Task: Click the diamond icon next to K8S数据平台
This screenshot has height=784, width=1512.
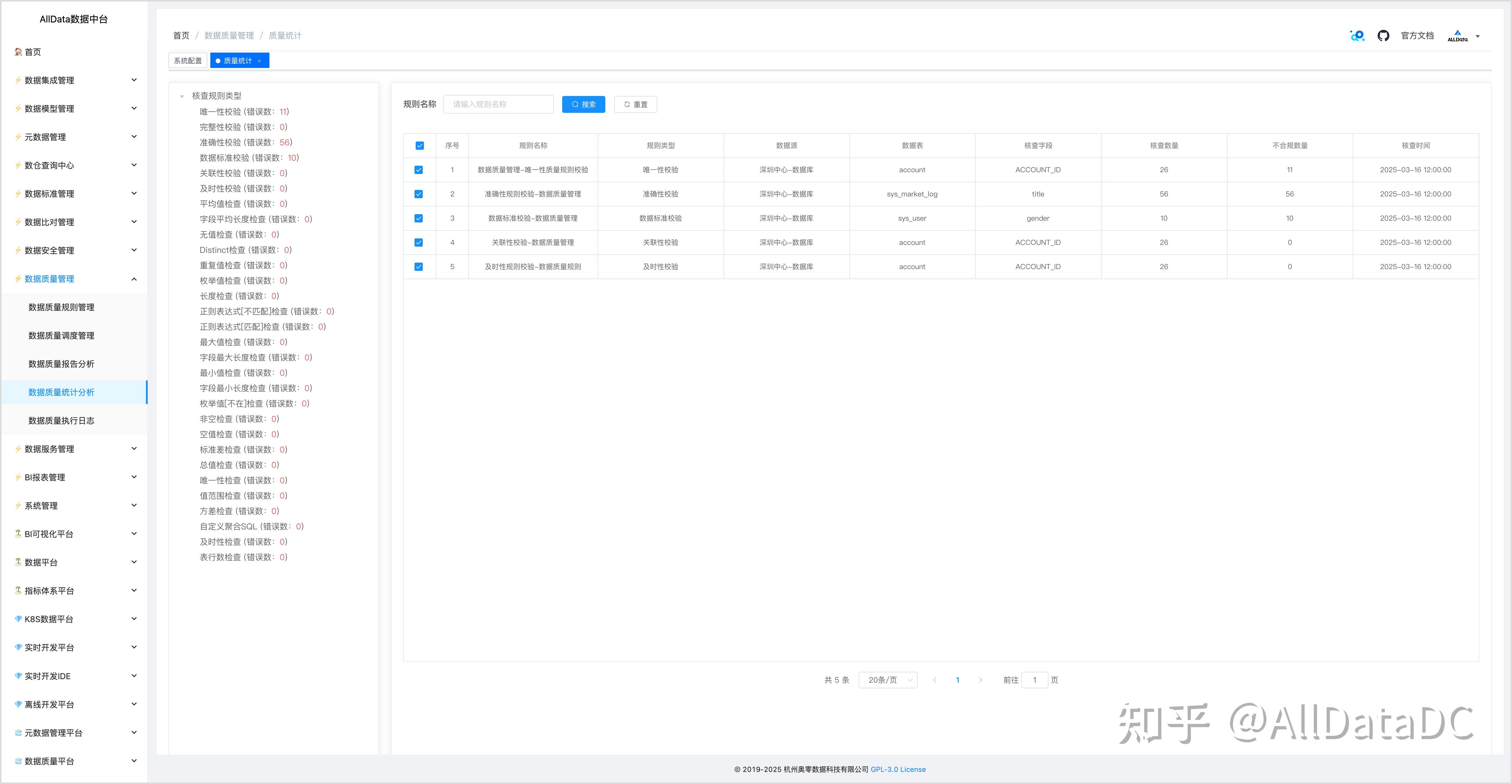Action: pyautogui.click(x=18, y=619)
